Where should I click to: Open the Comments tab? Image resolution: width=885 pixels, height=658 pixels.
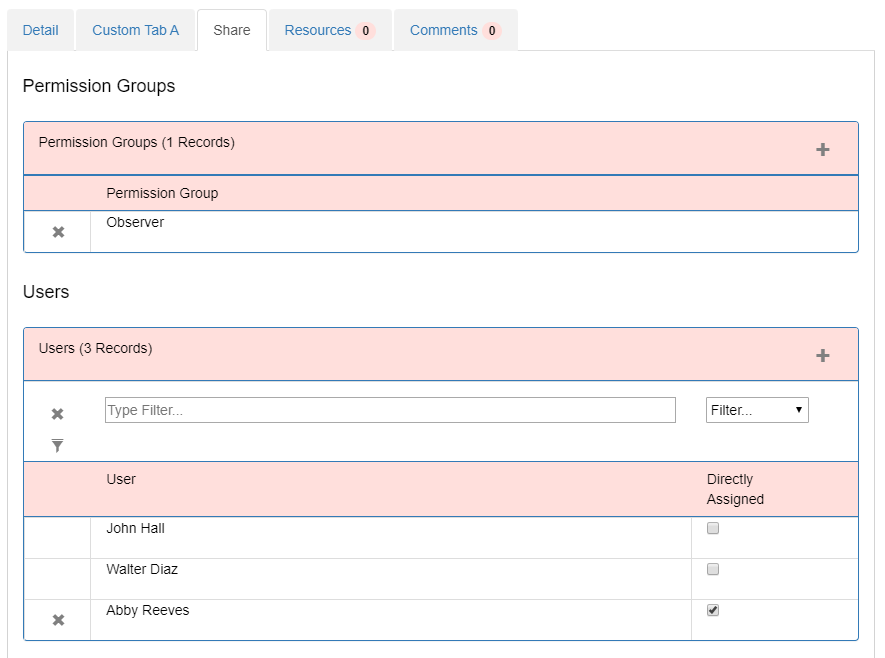pos(455,30)
